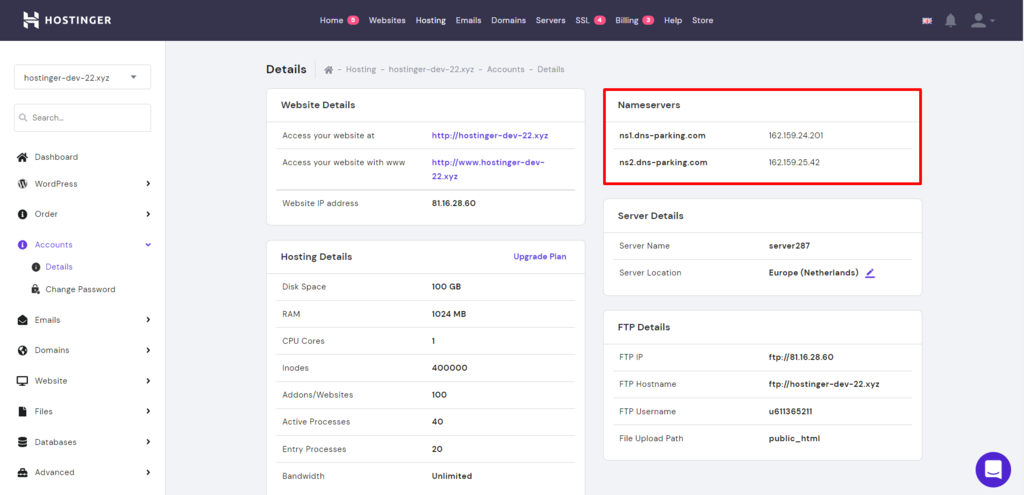This screenshot has height=495, width=1024.
Task: Open the live chat bubble
Action: click(993, 469)
